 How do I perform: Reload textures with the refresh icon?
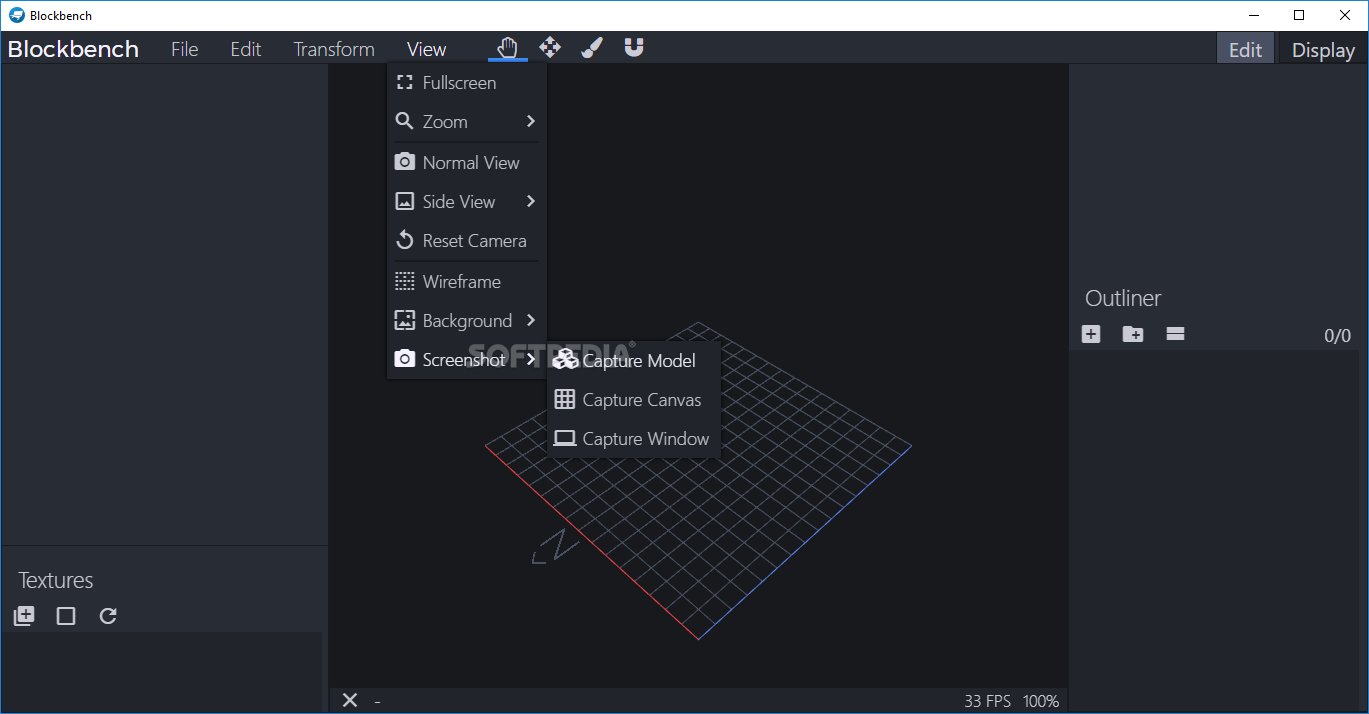pyautogui.click(x=108, y=616)
